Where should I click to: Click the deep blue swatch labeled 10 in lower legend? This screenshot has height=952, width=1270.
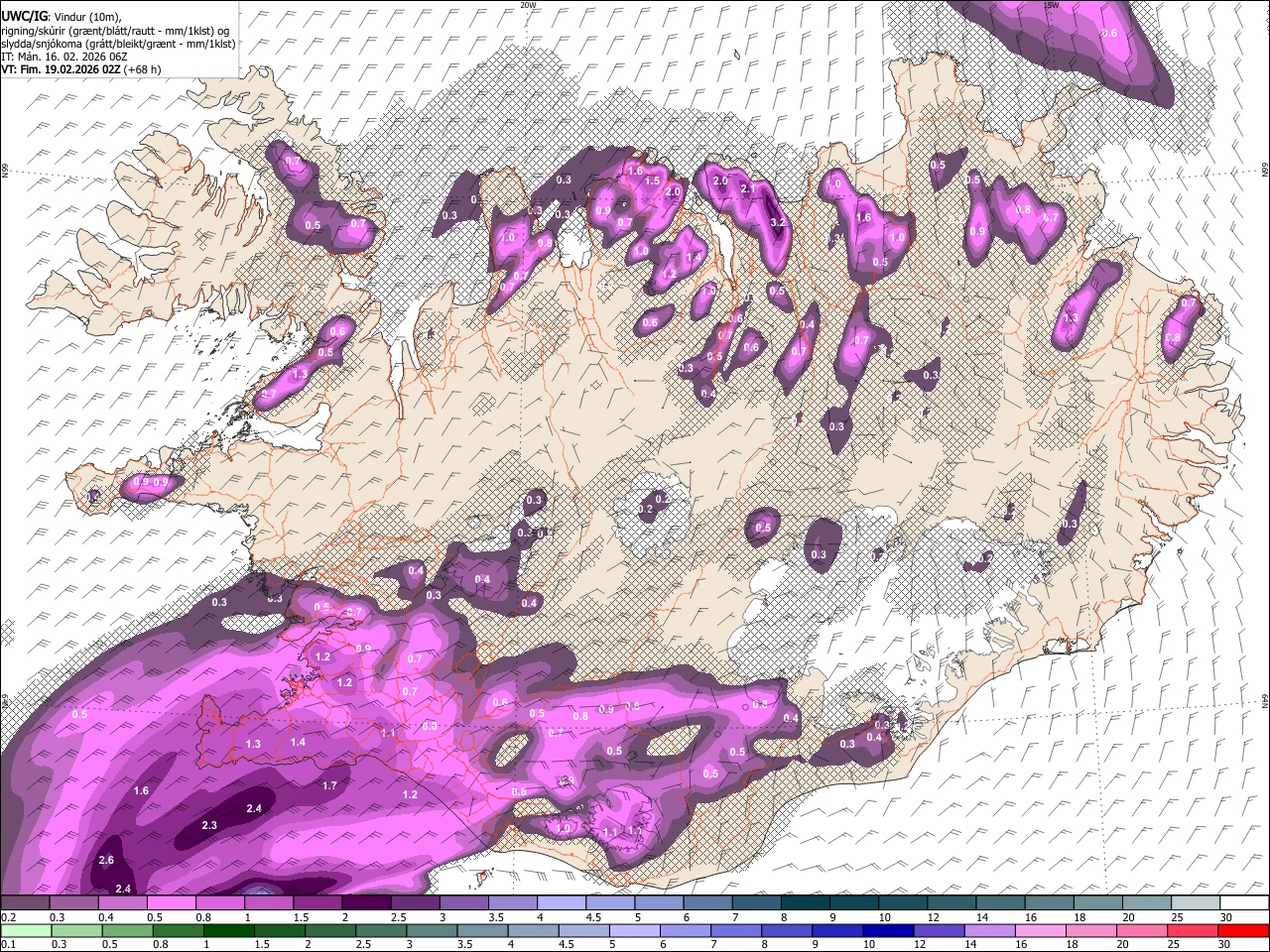pyautogui.click(x=889, y=930)
